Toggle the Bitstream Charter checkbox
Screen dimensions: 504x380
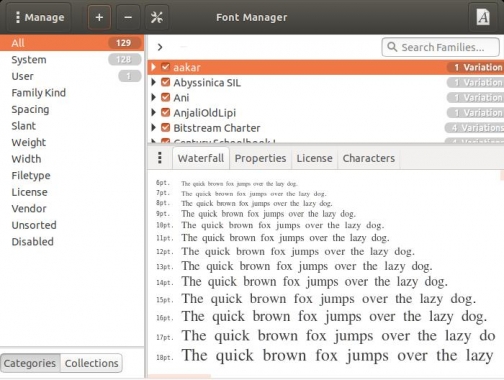pyautogui.click(x=165, y=127)
